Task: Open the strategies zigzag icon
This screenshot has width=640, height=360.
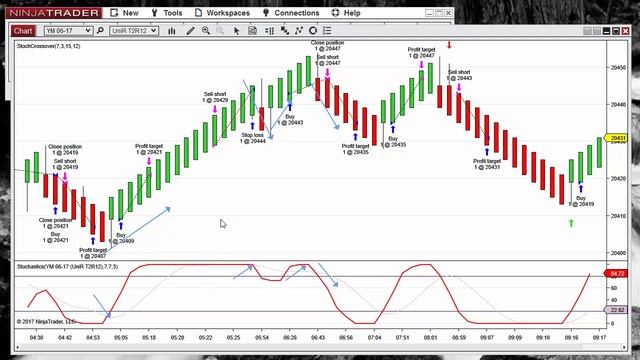Action: [x=299, y=31]
